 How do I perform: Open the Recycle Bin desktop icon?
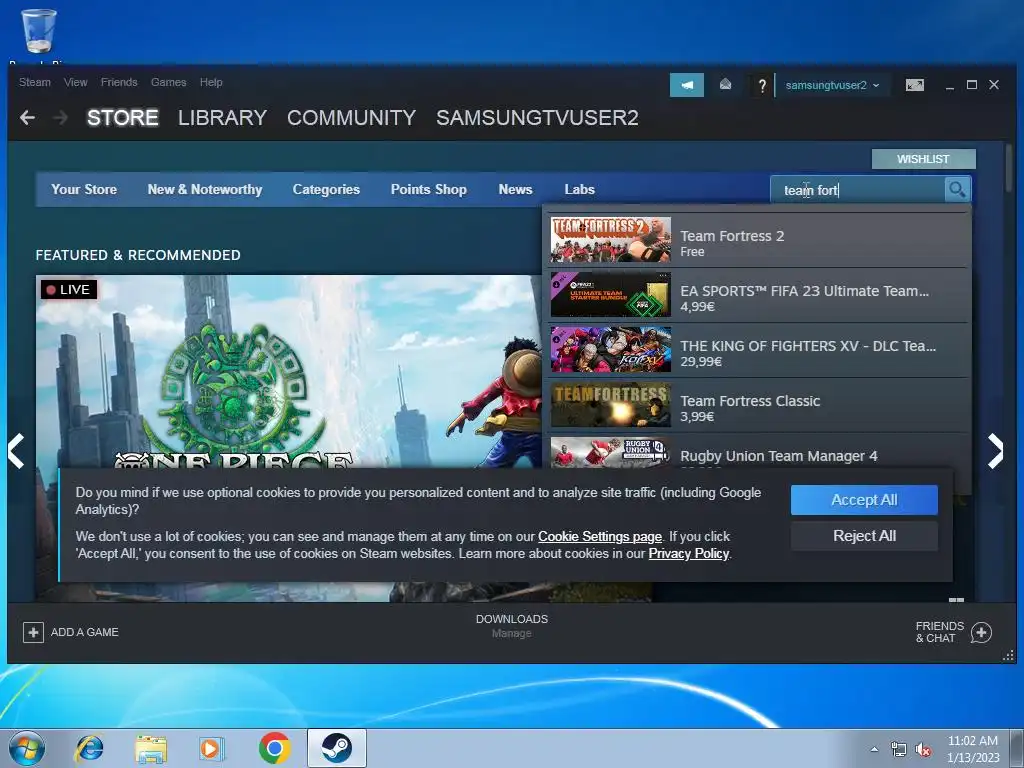tap(39, 31)
